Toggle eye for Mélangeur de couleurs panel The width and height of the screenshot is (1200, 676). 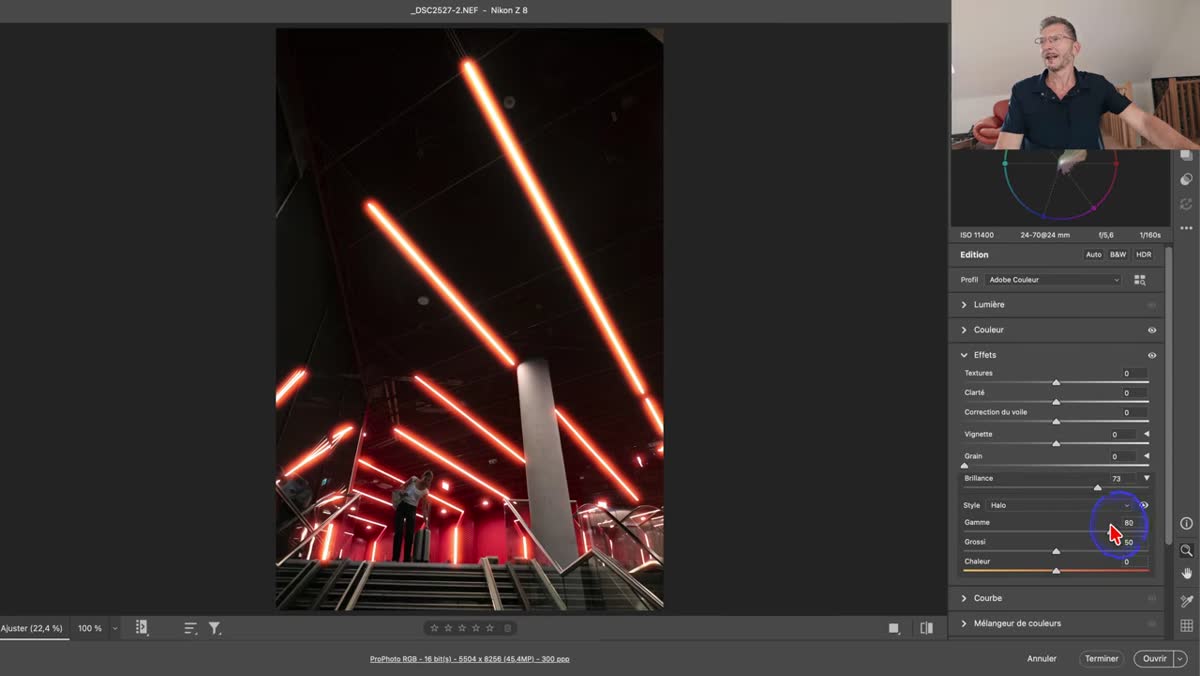[1152, 623]
